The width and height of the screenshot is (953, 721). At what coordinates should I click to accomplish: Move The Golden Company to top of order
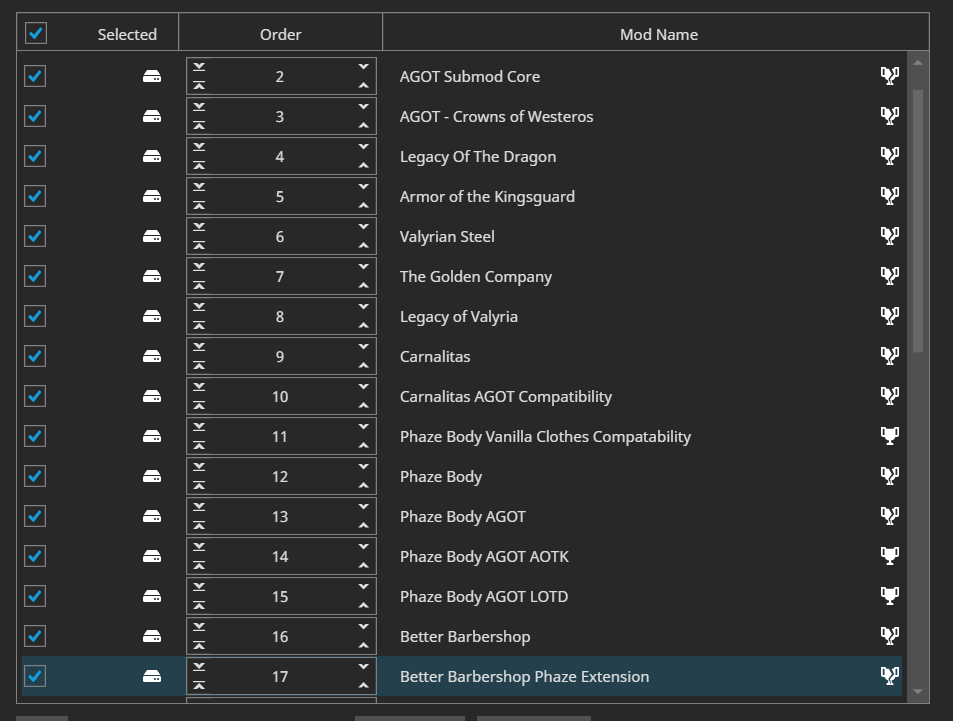click(x=199, y=286)
